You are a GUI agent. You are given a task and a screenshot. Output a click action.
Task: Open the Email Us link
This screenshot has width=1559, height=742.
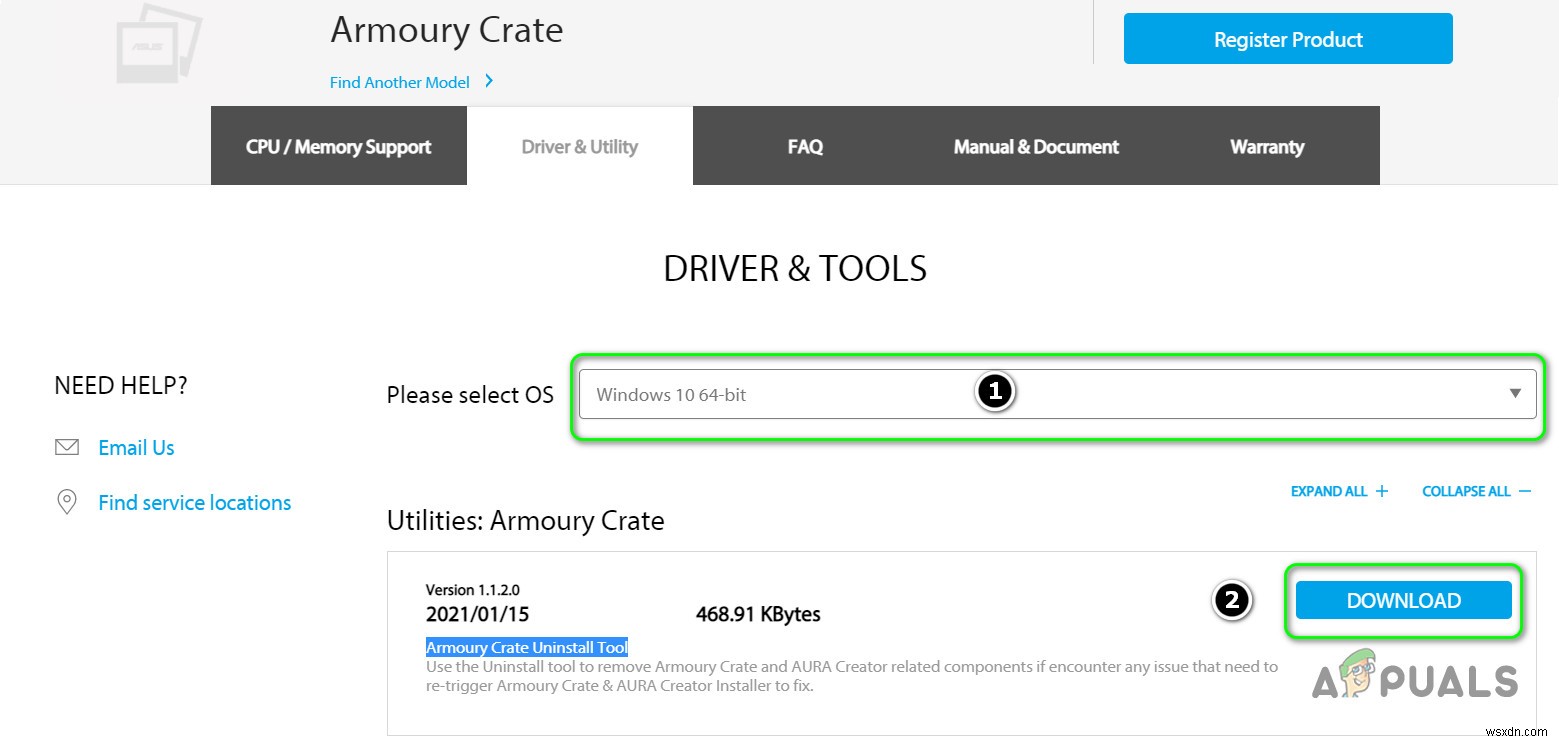point(136,448)
